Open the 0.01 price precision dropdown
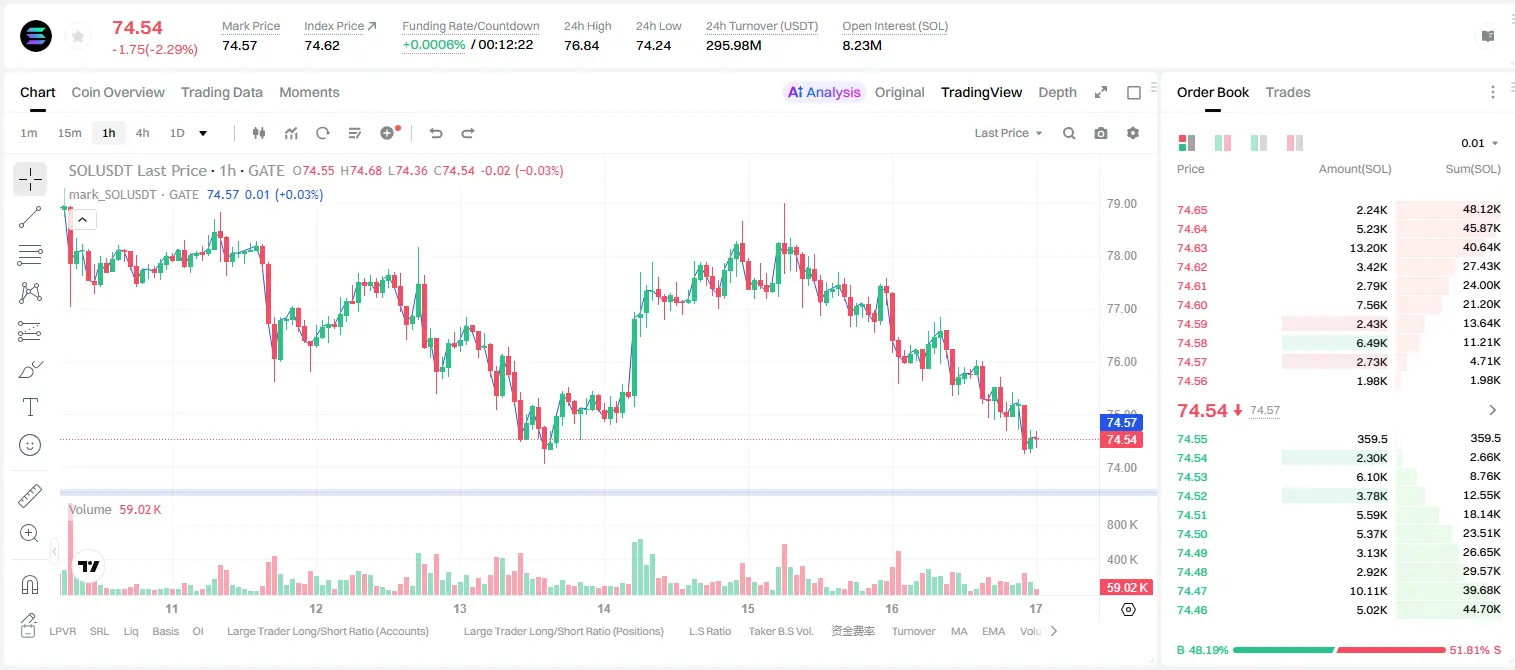Image resolution: width=1515 pixels, height=670 pixels. point(1480,143)
